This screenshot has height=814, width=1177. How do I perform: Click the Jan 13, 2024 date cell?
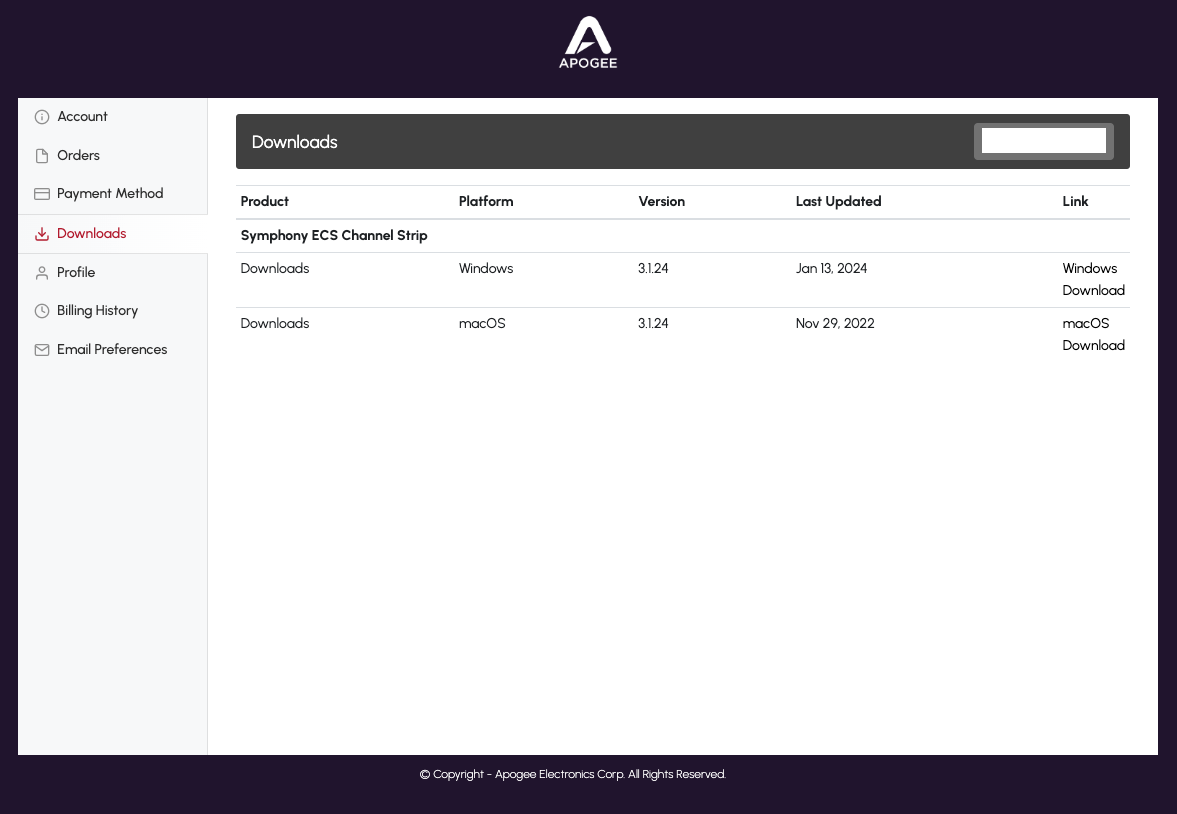coord(831,269)
